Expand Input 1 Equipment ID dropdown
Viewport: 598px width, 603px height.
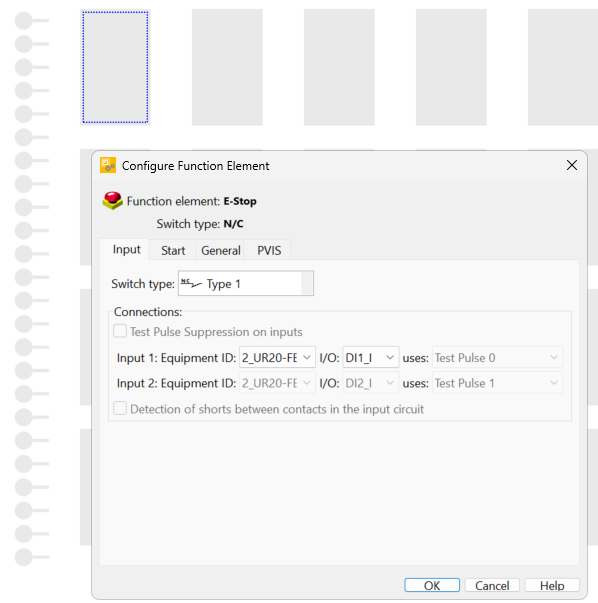(x=277, y=358)
